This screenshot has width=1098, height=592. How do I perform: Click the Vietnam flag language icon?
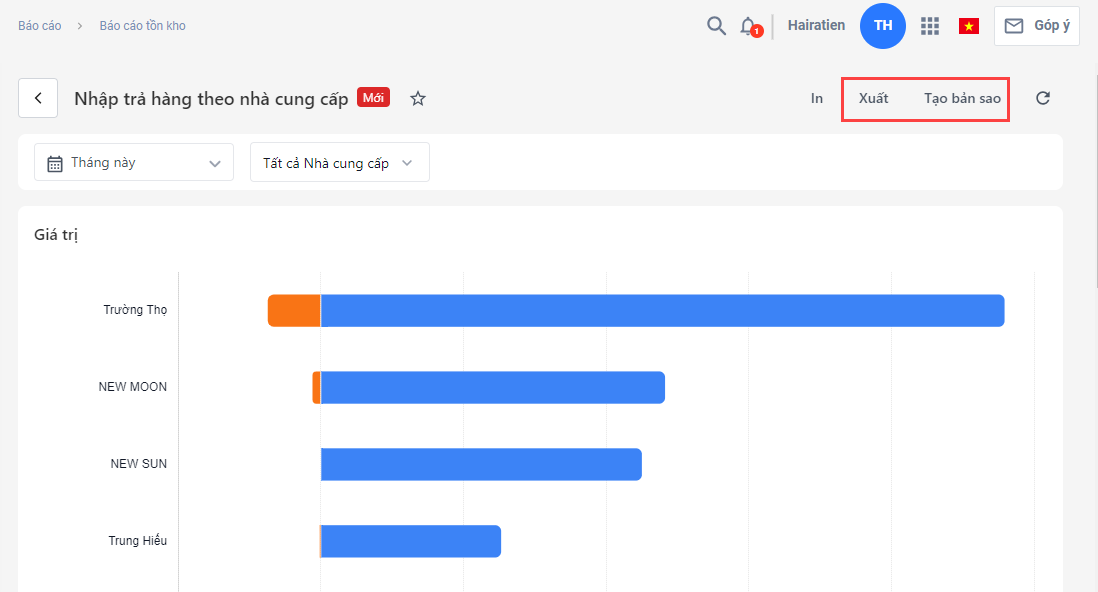pos(968,26)
